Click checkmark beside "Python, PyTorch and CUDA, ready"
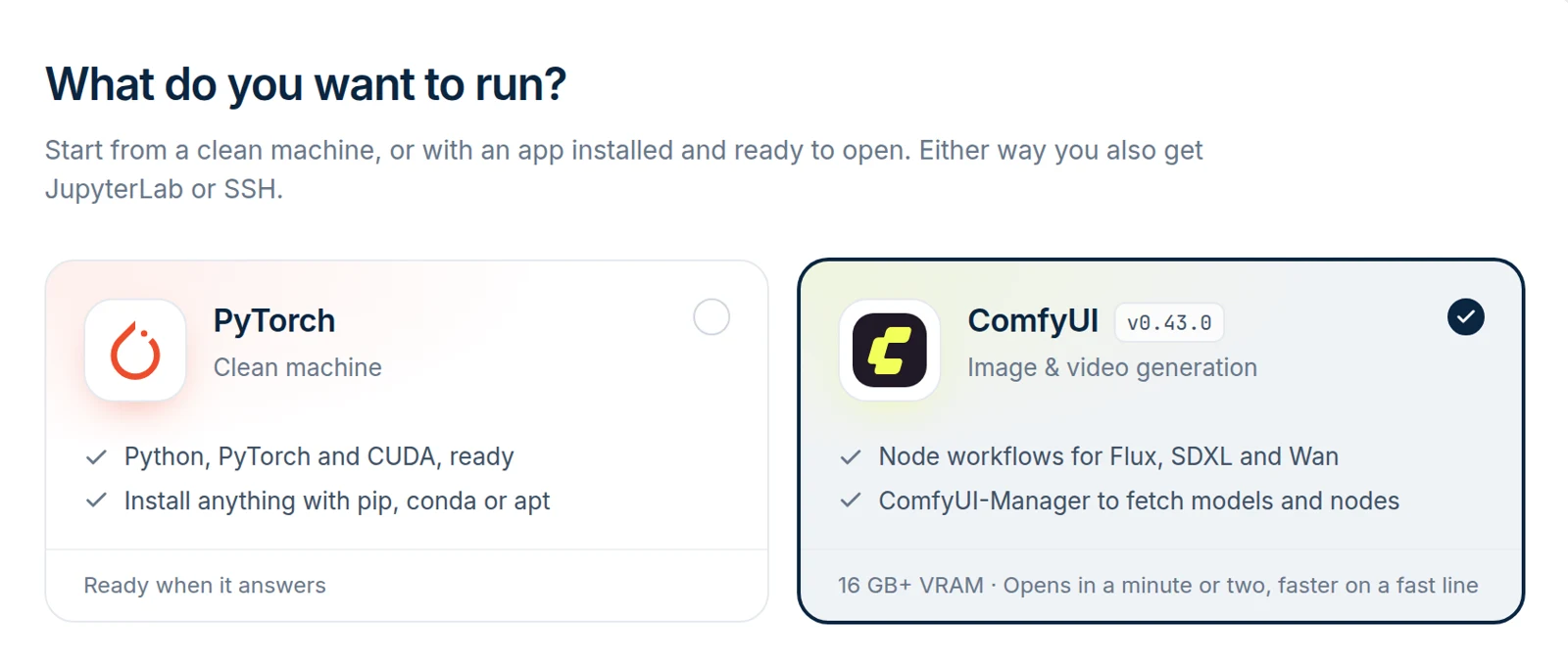 pyautogui.click(x=96, y=456)
